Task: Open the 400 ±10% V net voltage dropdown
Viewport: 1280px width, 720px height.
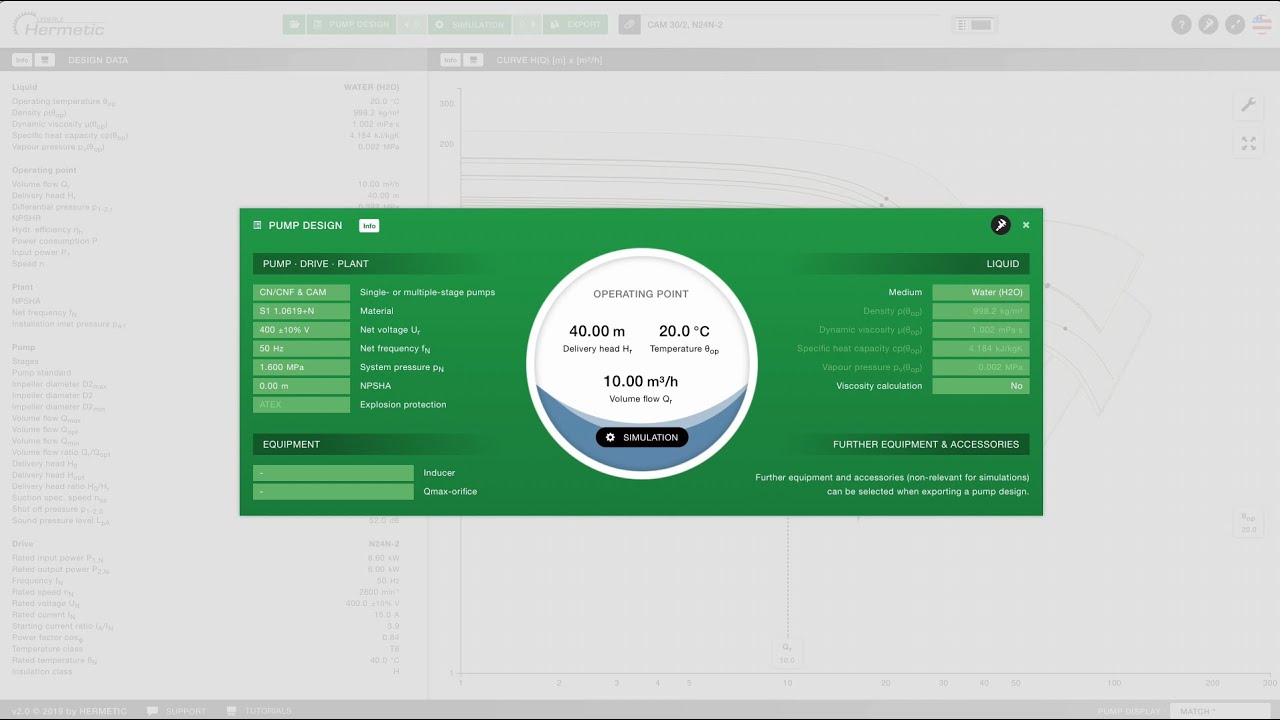Action: [301, 330]
